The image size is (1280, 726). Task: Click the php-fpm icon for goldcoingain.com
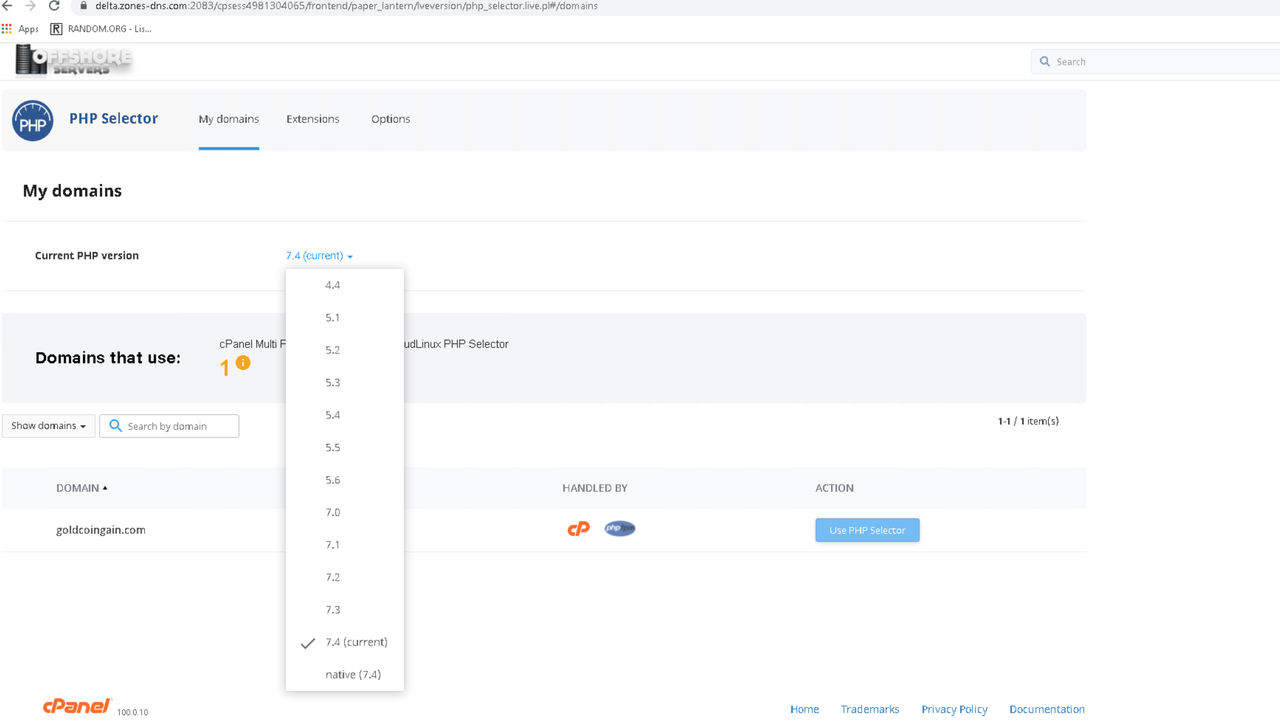point(619,528)
